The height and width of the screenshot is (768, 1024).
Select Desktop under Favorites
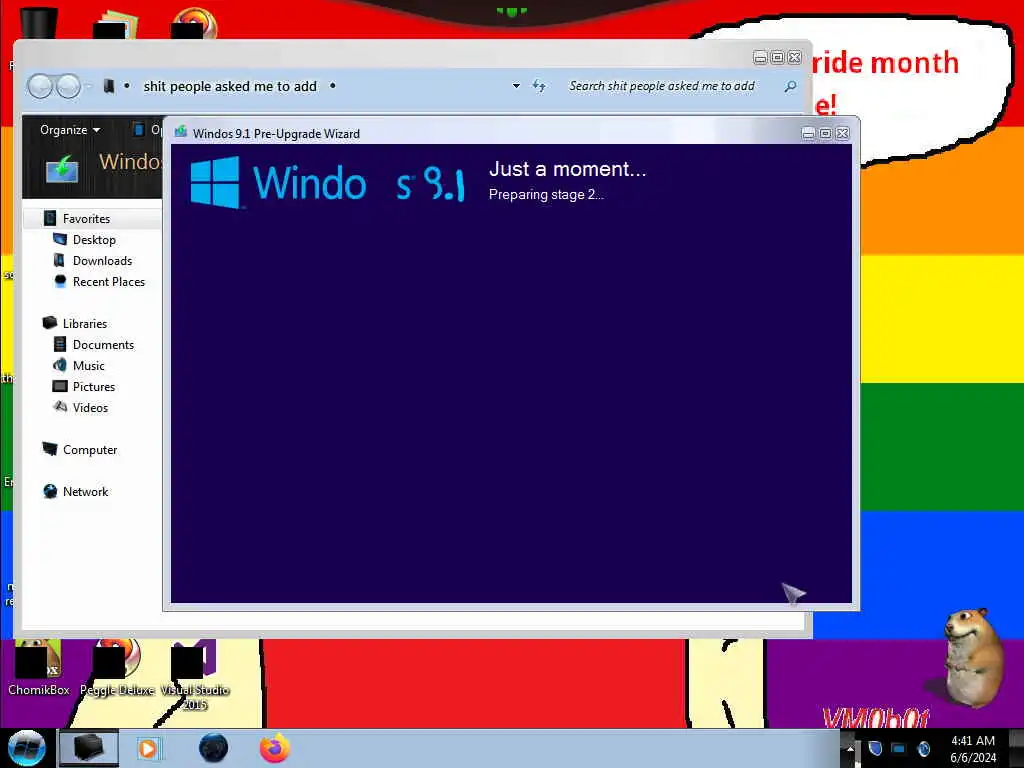pyautogui.click(x=94, y=240)
